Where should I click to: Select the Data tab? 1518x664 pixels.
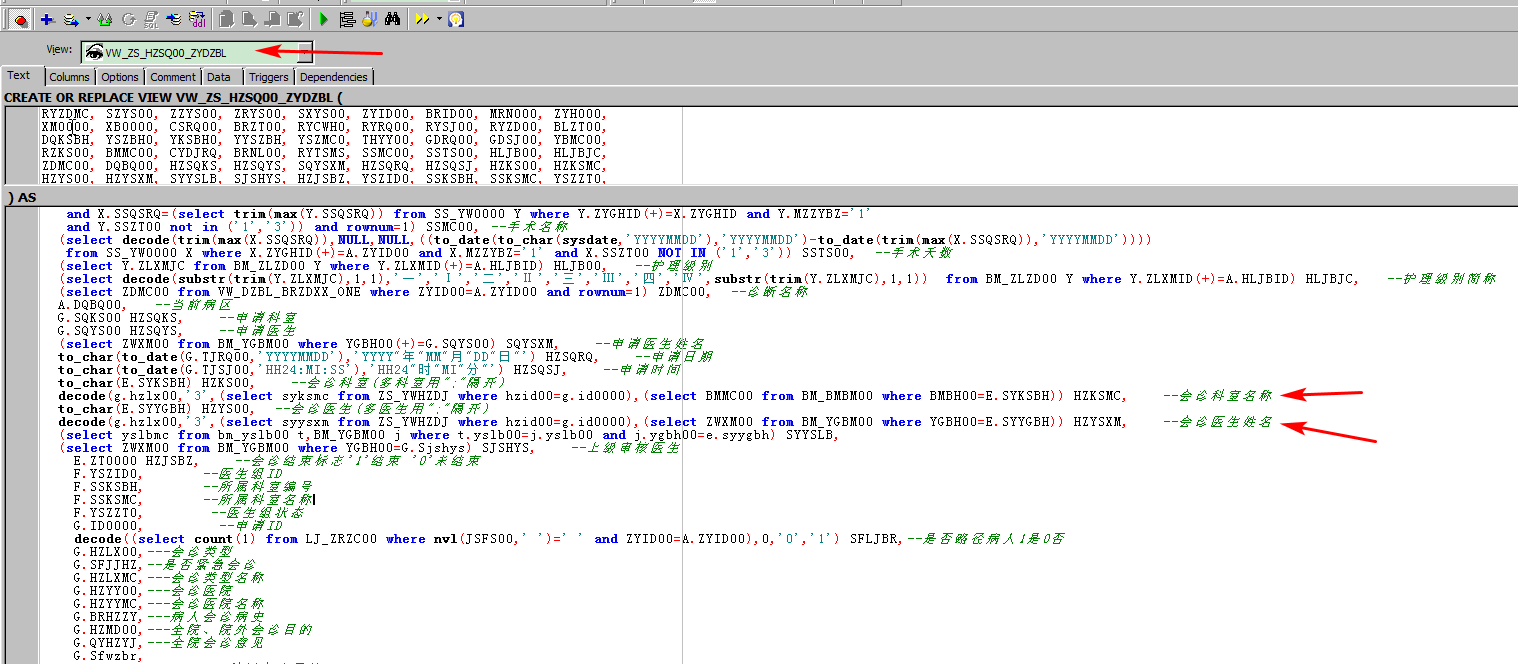(x=219, y=77)
